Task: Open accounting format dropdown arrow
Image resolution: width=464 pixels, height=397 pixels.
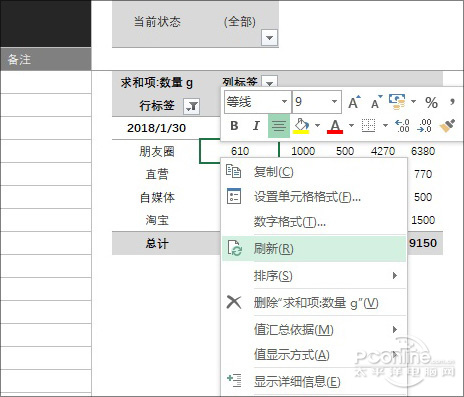Action: pyautogui.click(x=413, y=101)
